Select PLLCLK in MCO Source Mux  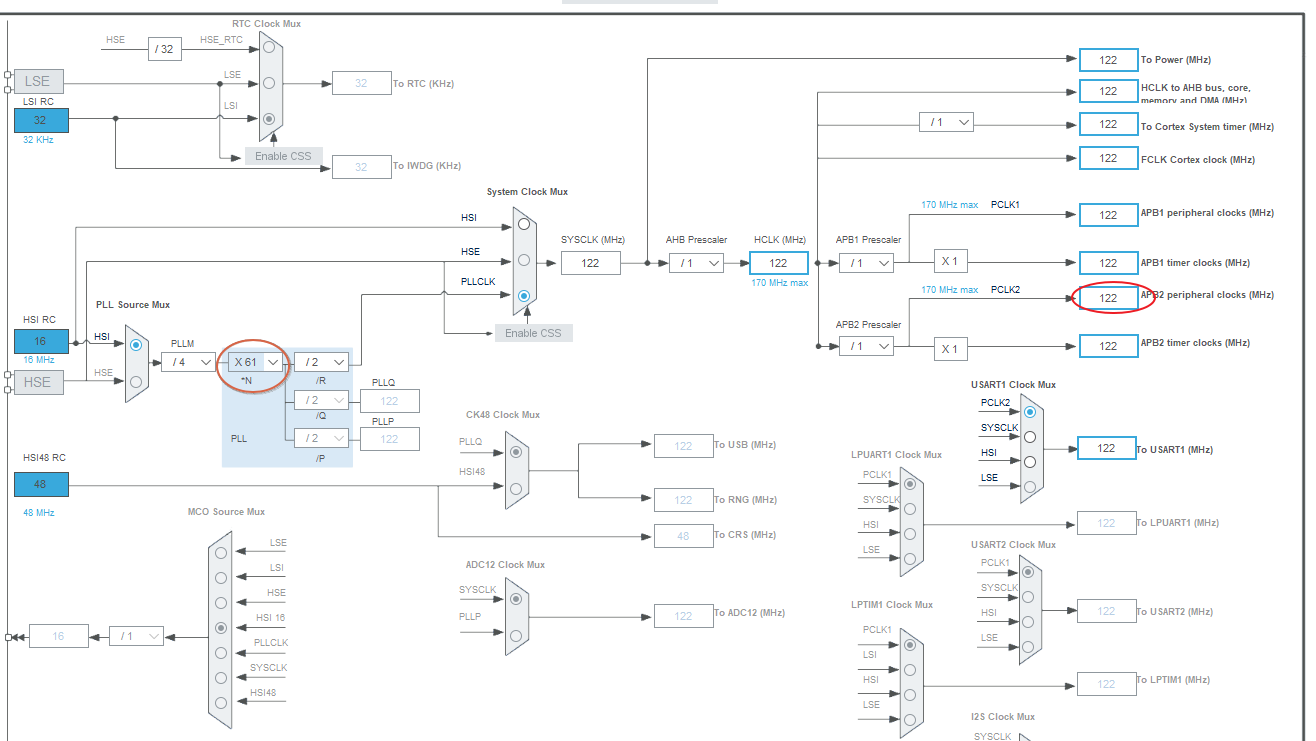click(x=221, y=653)
